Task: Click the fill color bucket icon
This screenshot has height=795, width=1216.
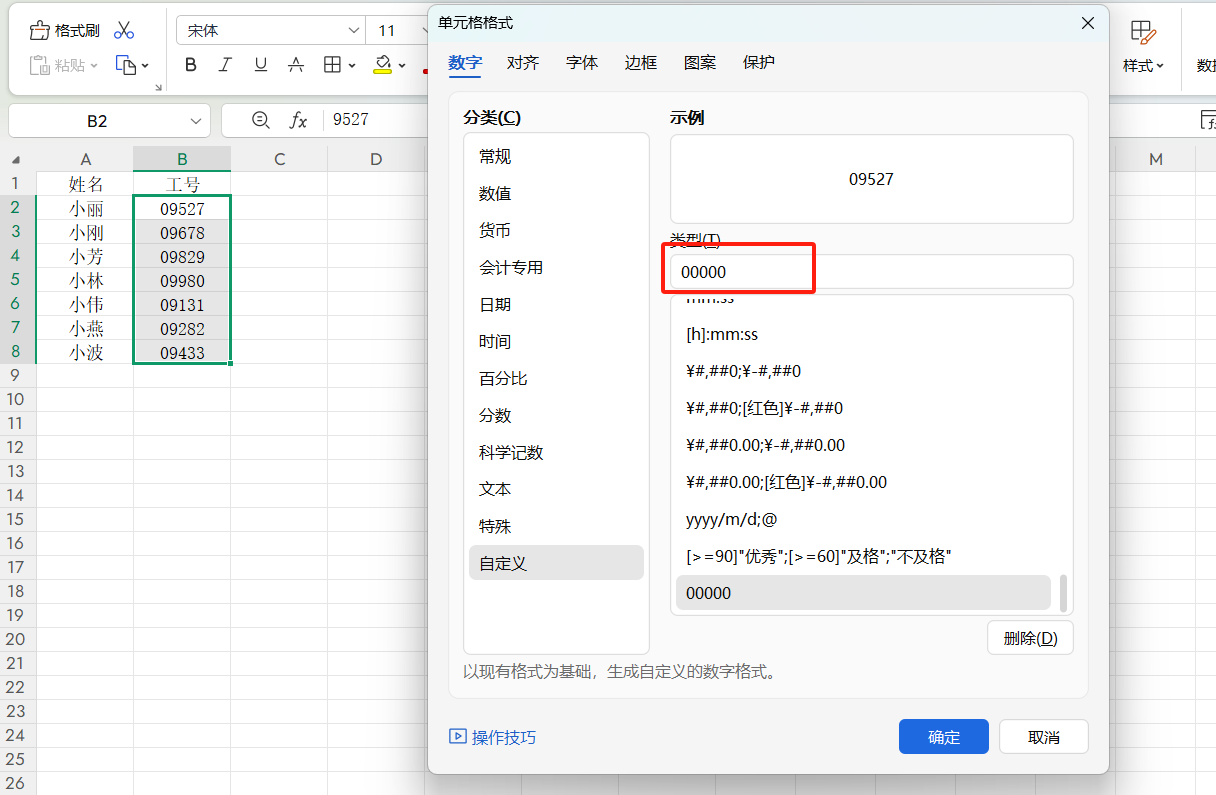Action: [383, 63]
